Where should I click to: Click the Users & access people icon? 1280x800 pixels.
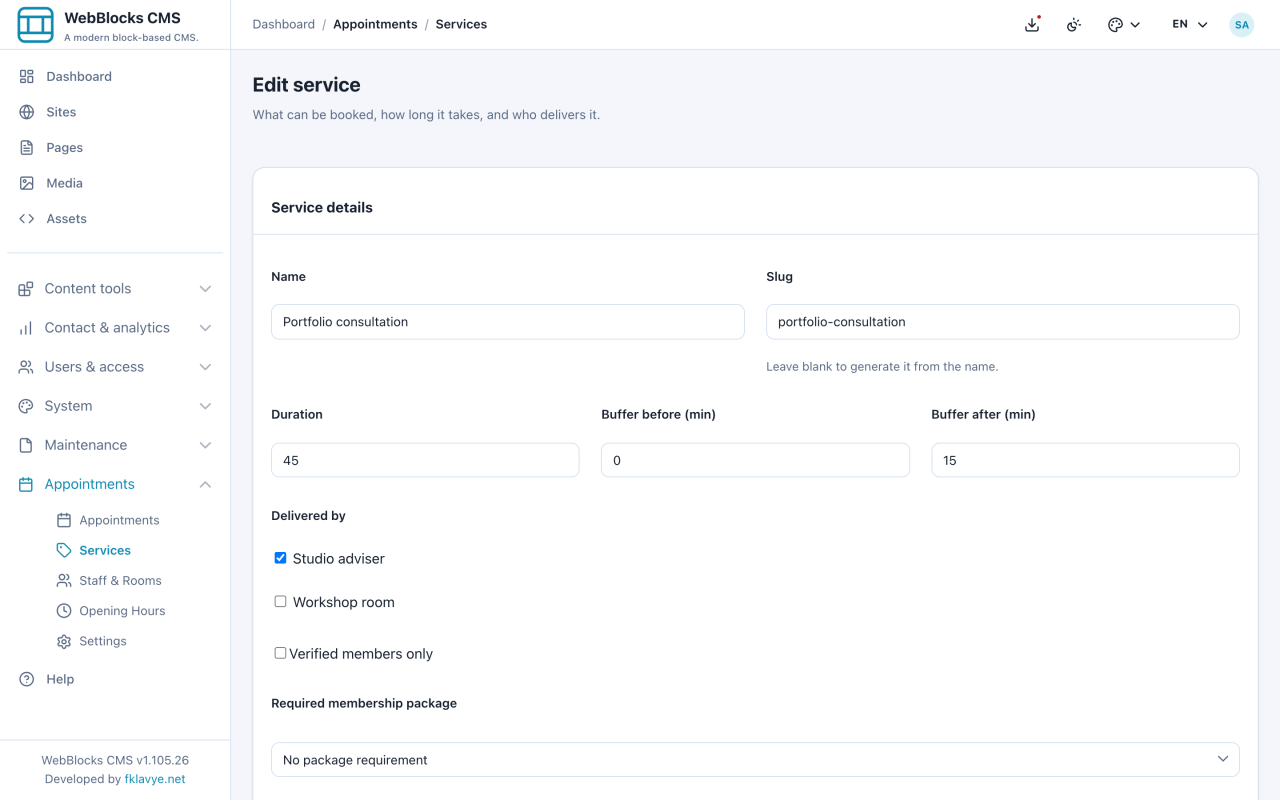coord(26,367)
